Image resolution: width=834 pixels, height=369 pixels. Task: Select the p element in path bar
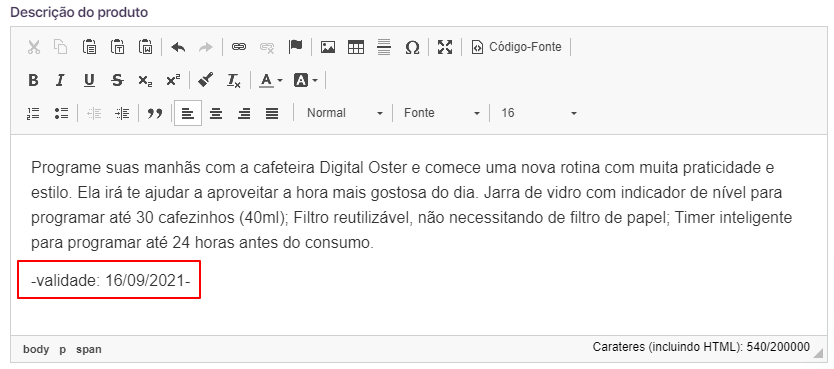tap(63, 349)
